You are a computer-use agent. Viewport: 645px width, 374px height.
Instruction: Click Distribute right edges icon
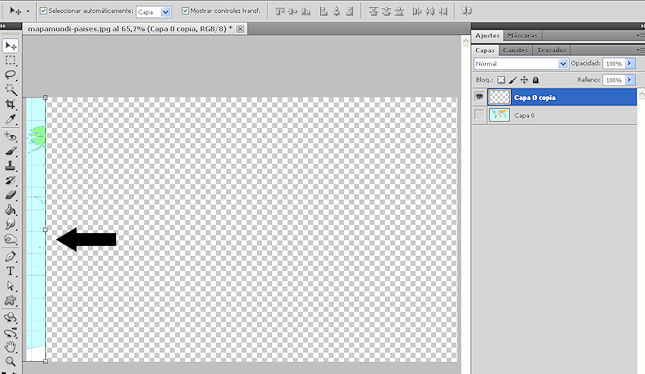coord(443,12)
